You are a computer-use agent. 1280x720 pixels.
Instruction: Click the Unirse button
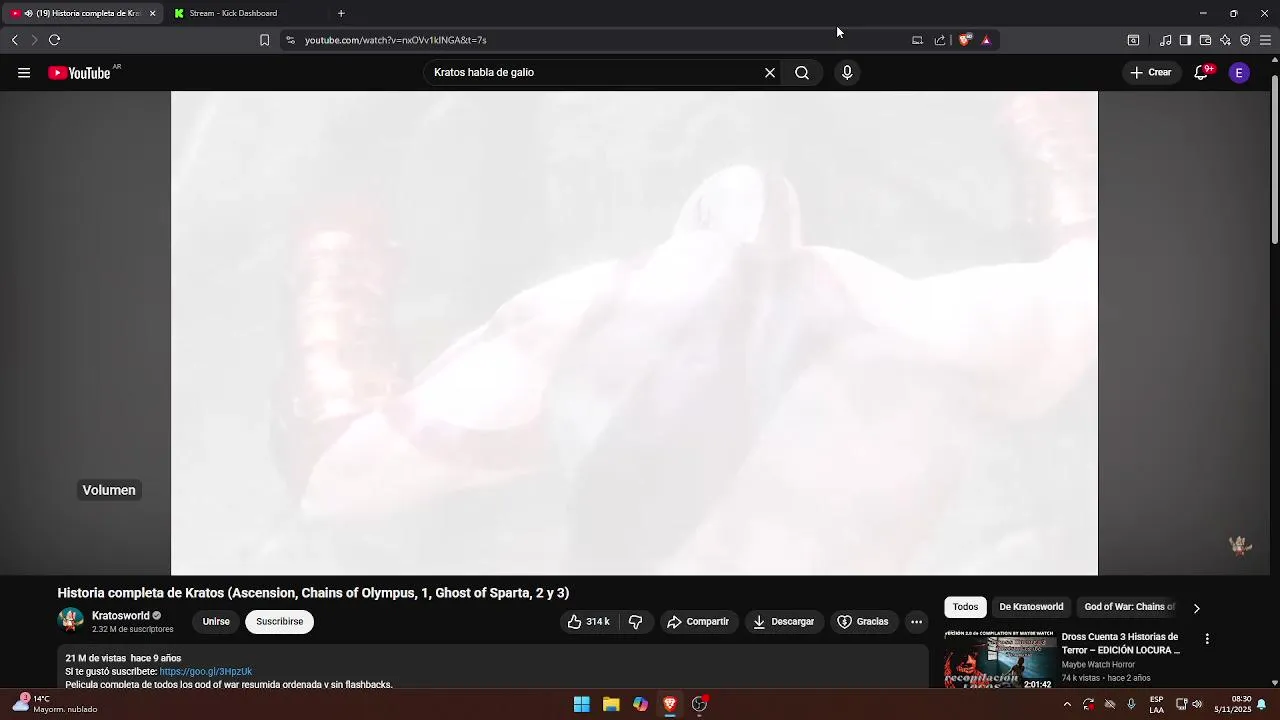click(x=216, y=621)
